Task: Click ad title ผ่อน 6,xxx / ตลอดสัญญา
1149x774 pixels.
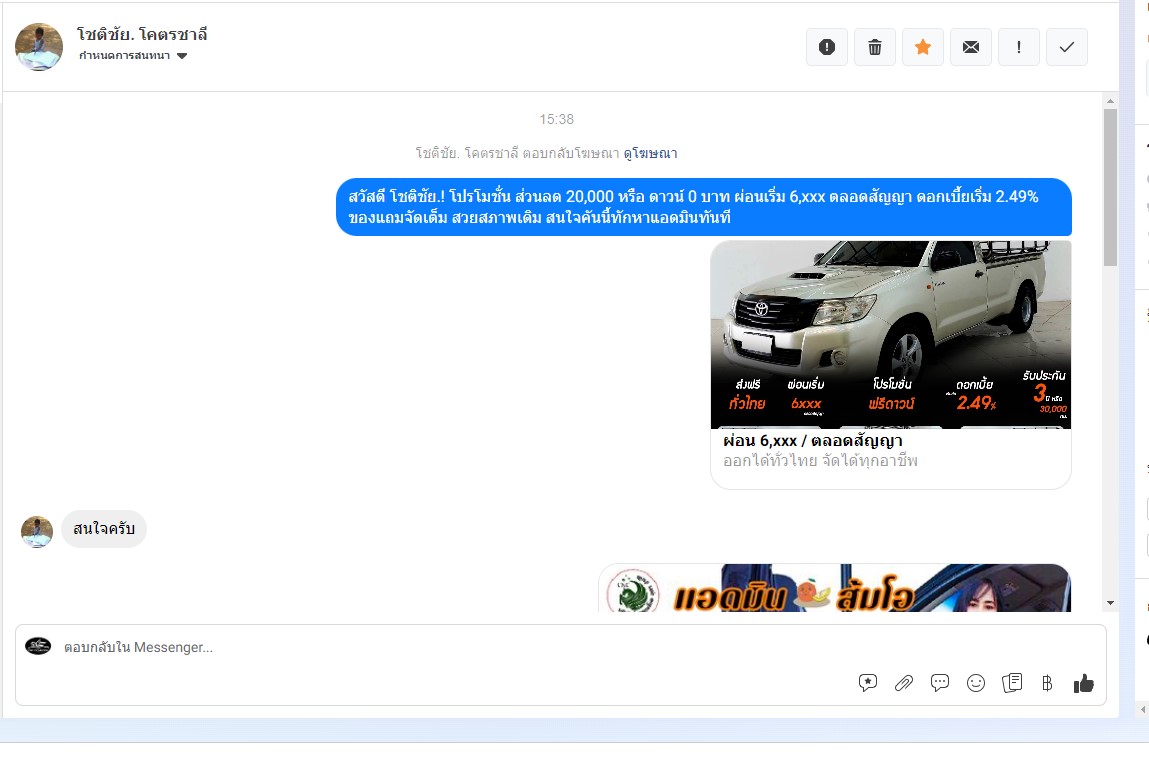Action: click(813, 441)
